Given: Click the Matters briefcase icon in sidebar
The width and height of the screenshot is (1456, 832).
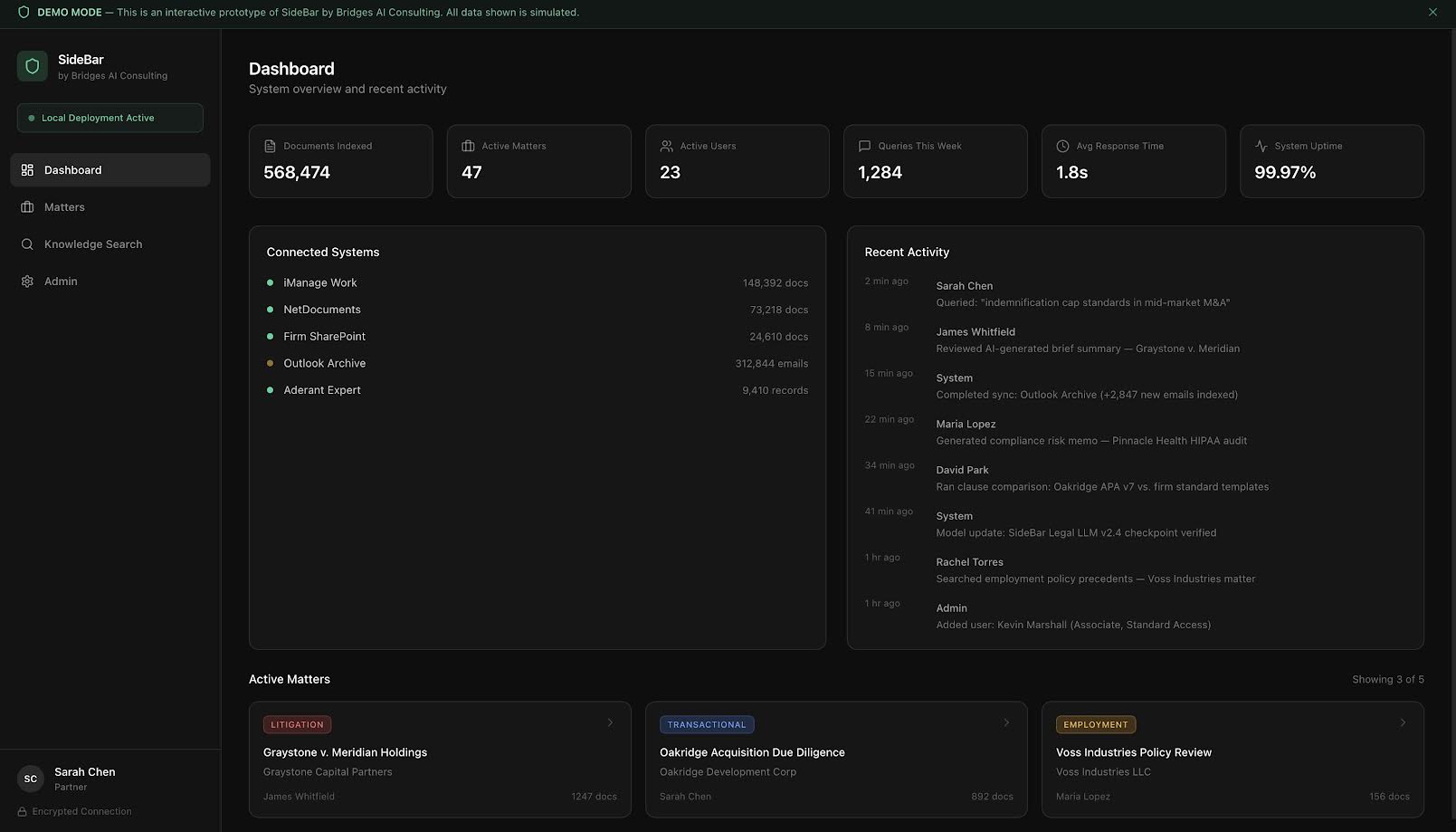Looking at the screenshot, I should (x=27, y=207).
